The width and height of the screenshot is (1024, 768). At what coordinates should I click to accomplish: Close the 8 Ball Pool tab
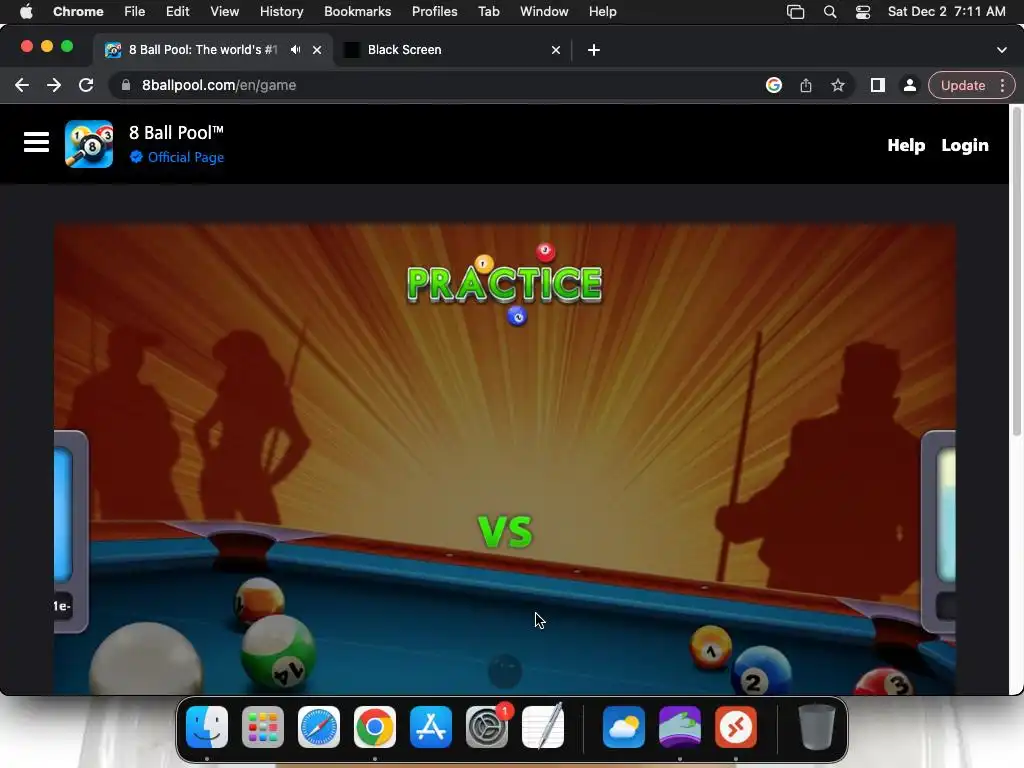(x=317, y=50)
